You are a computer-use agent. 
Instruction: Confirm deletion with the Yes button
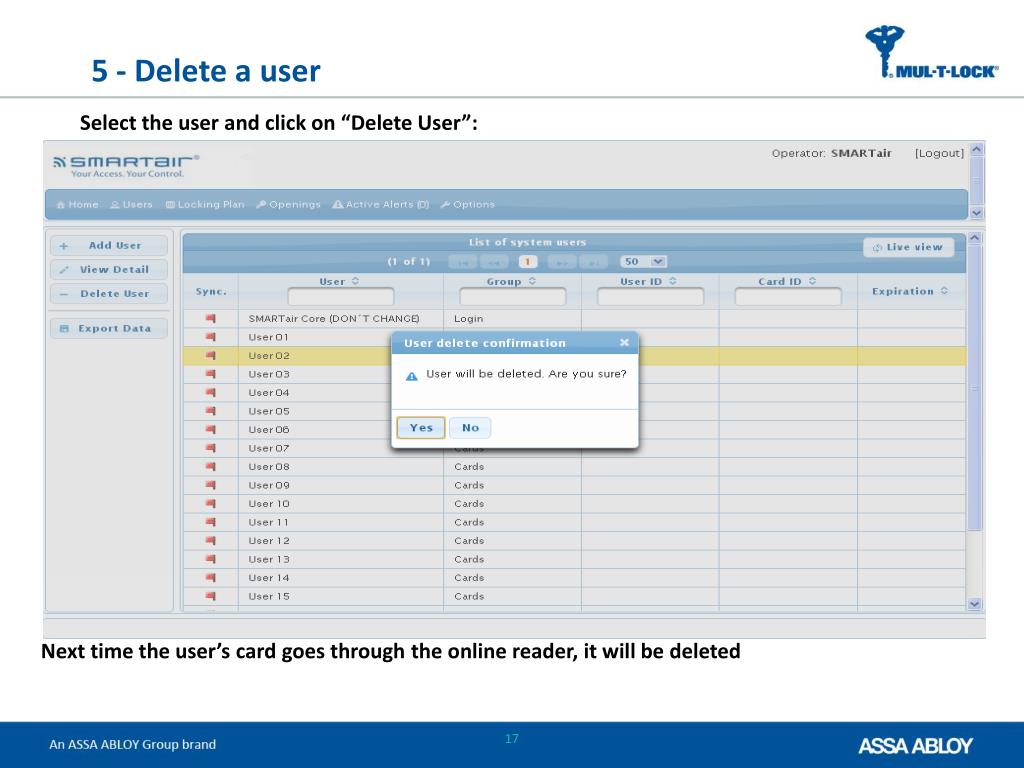click(x=421, y=428)
